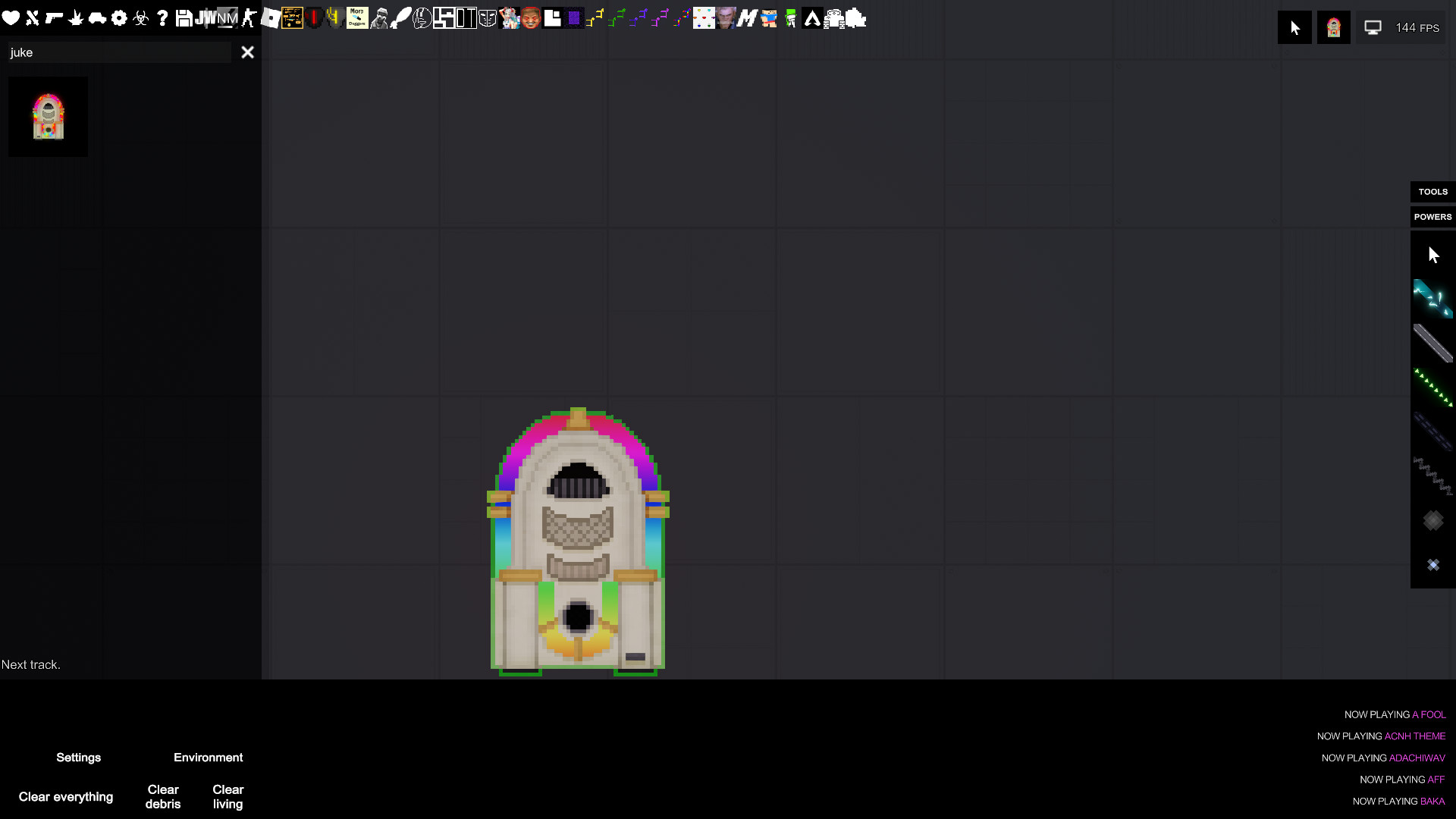Click the Clear debris button
The height and width of the screenshot is (819, 1456).
click(162, 796)
